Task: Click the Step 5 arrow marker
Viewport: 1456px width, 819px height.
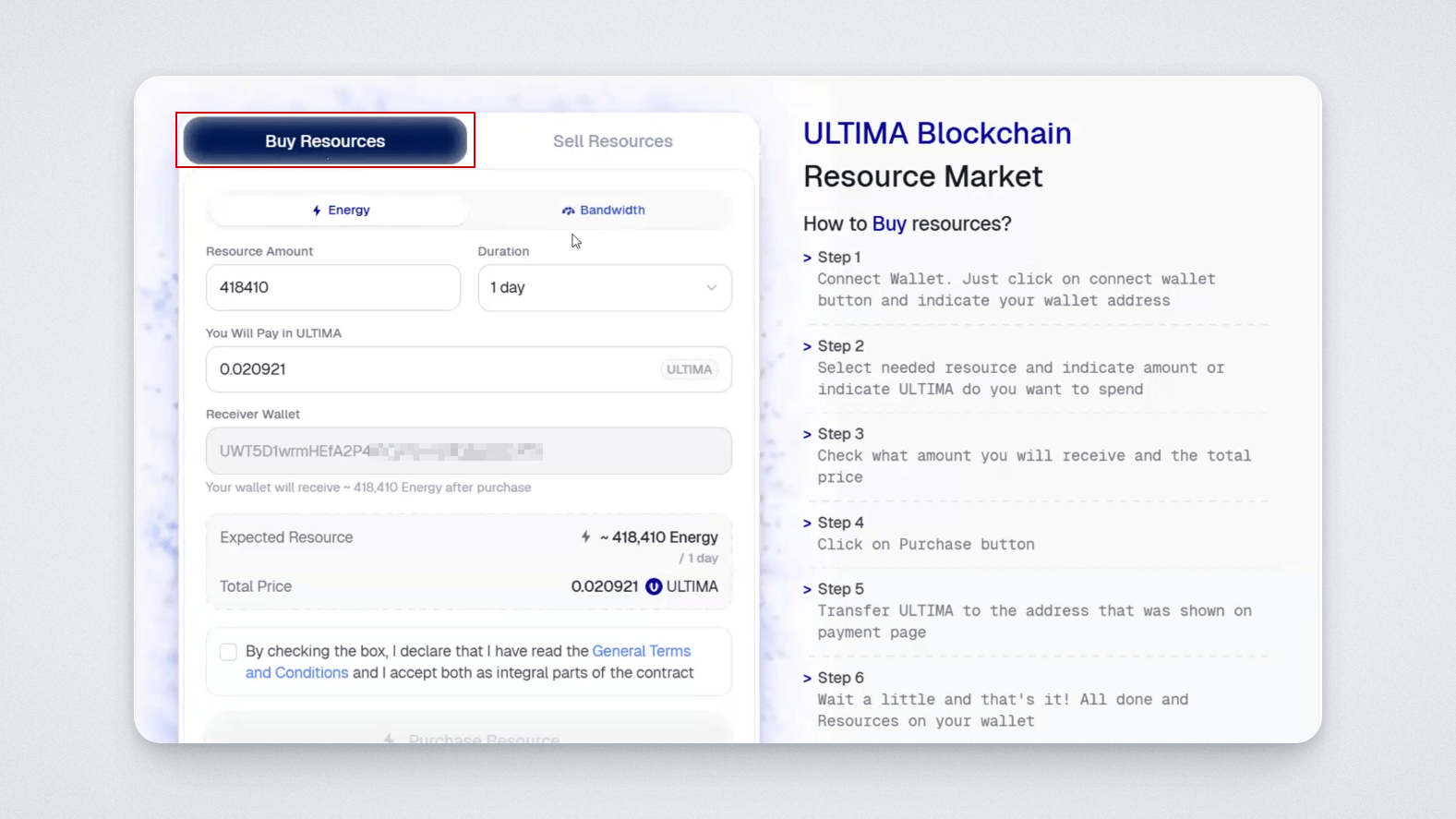Action: pos(807,590)
